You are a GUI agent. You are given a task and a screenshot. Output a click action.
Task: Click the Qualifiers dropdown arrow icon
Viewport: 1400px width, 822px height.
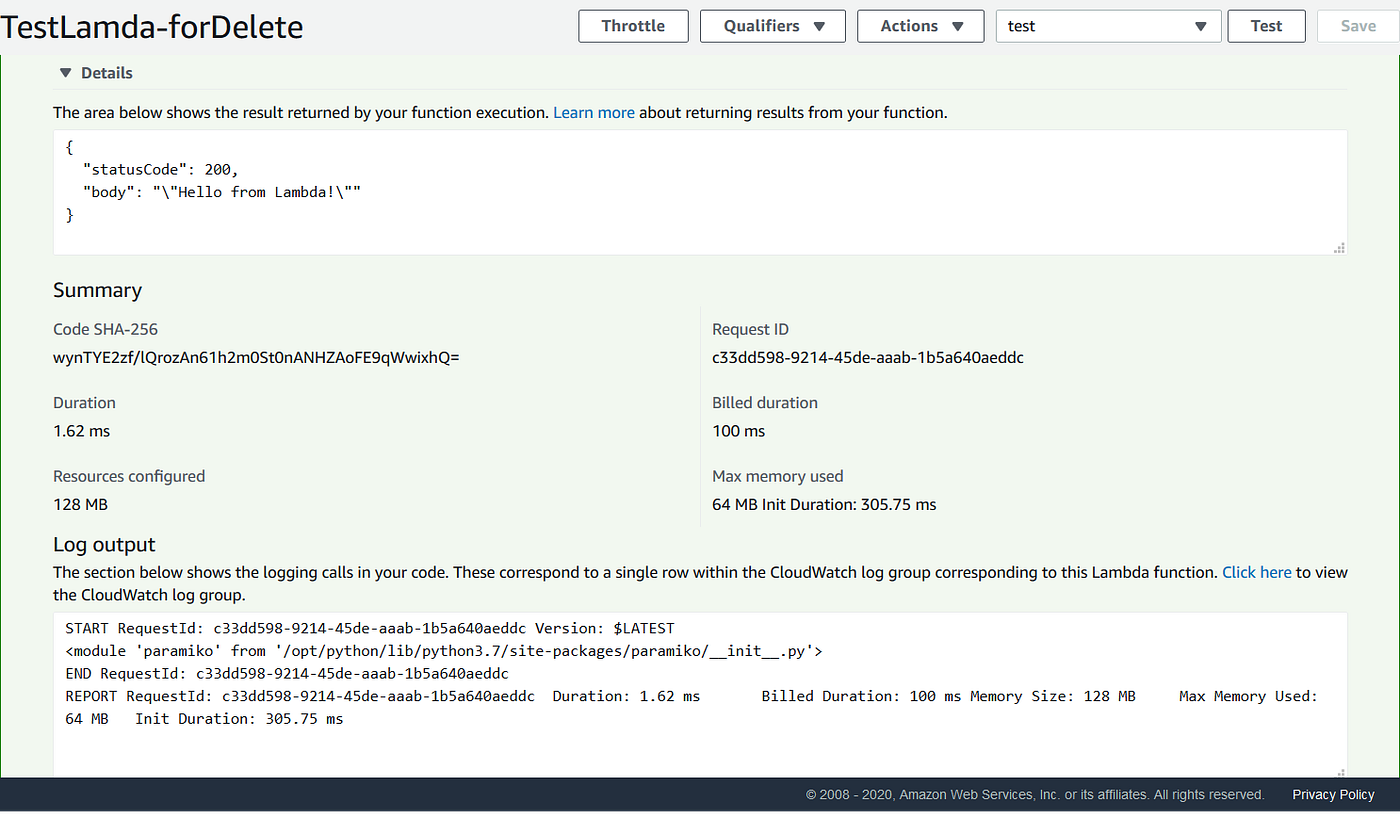tap(819, 27)
